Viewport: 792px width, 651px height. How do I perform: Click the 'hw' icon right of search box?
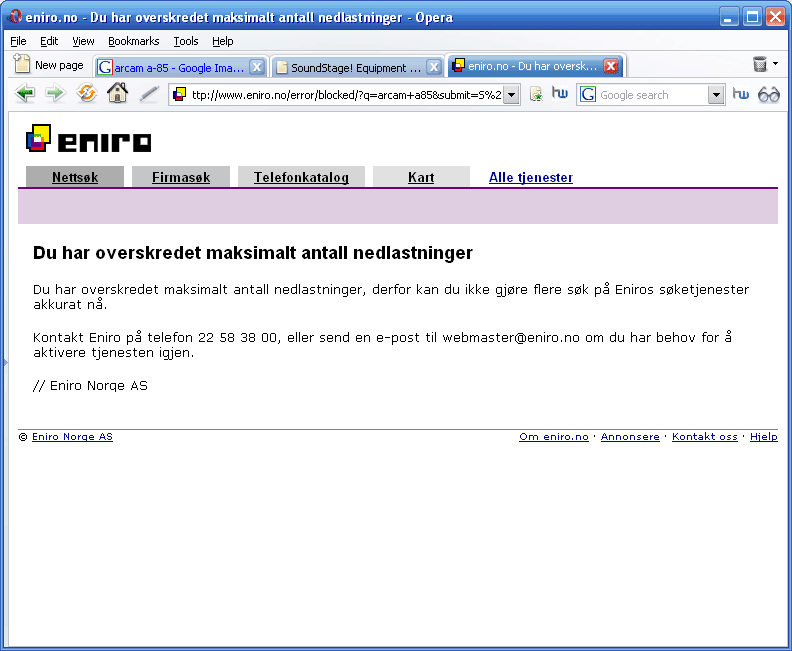(x=740, y=94)
